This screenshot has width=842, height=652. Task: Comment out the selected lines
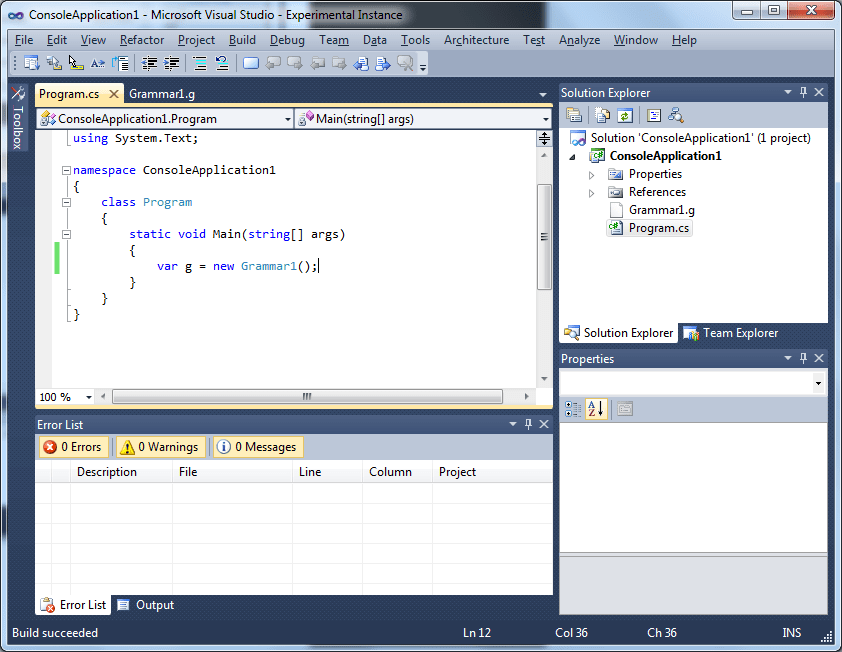click(x=200, y=63)
